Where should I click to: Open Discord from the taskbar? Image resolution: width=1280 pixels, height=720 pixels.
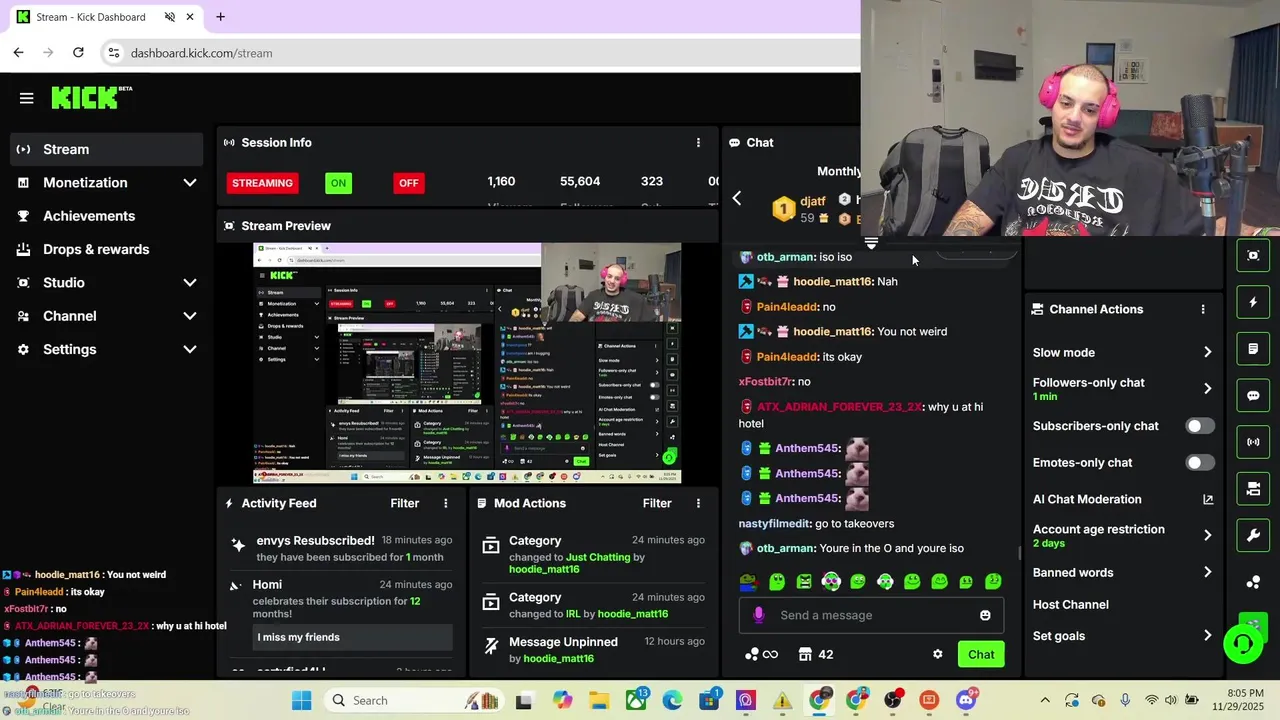click(x=966, y=700)
